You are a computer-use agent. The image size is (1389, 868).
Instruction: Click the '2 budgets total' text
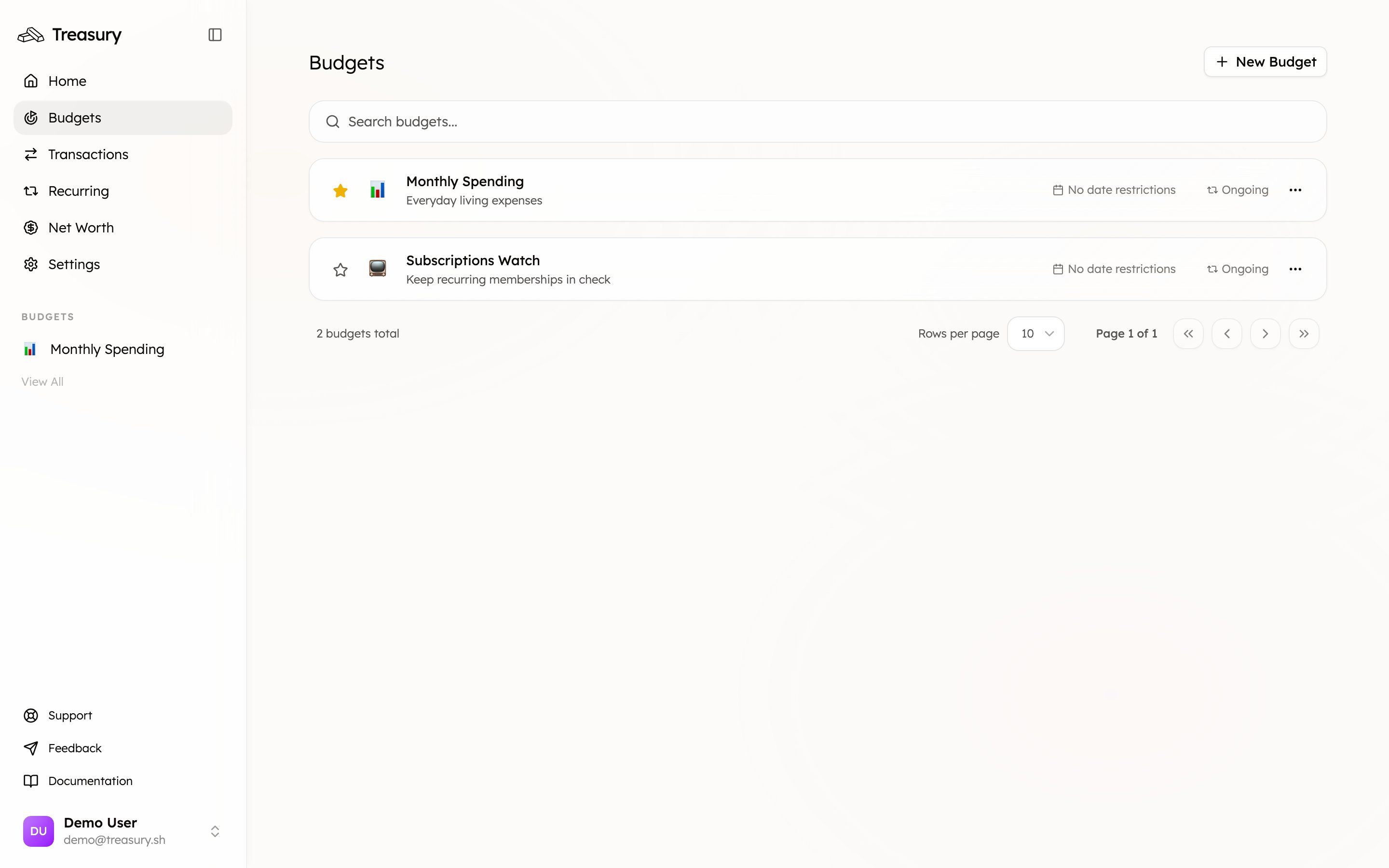(x=357, y=334)
